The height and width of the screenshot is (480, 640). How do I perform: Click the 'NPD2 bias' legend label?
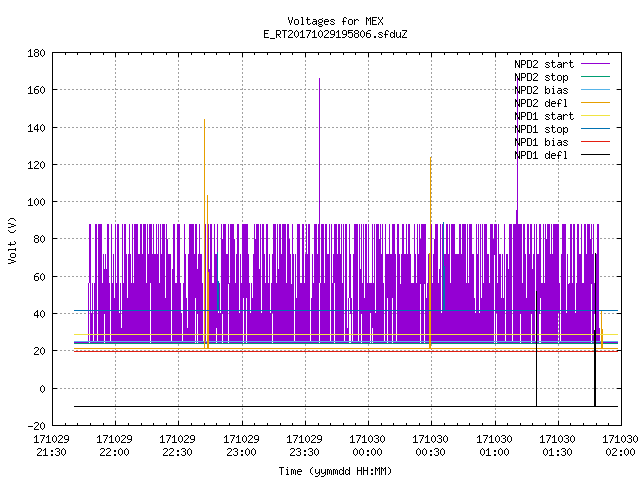541,90
